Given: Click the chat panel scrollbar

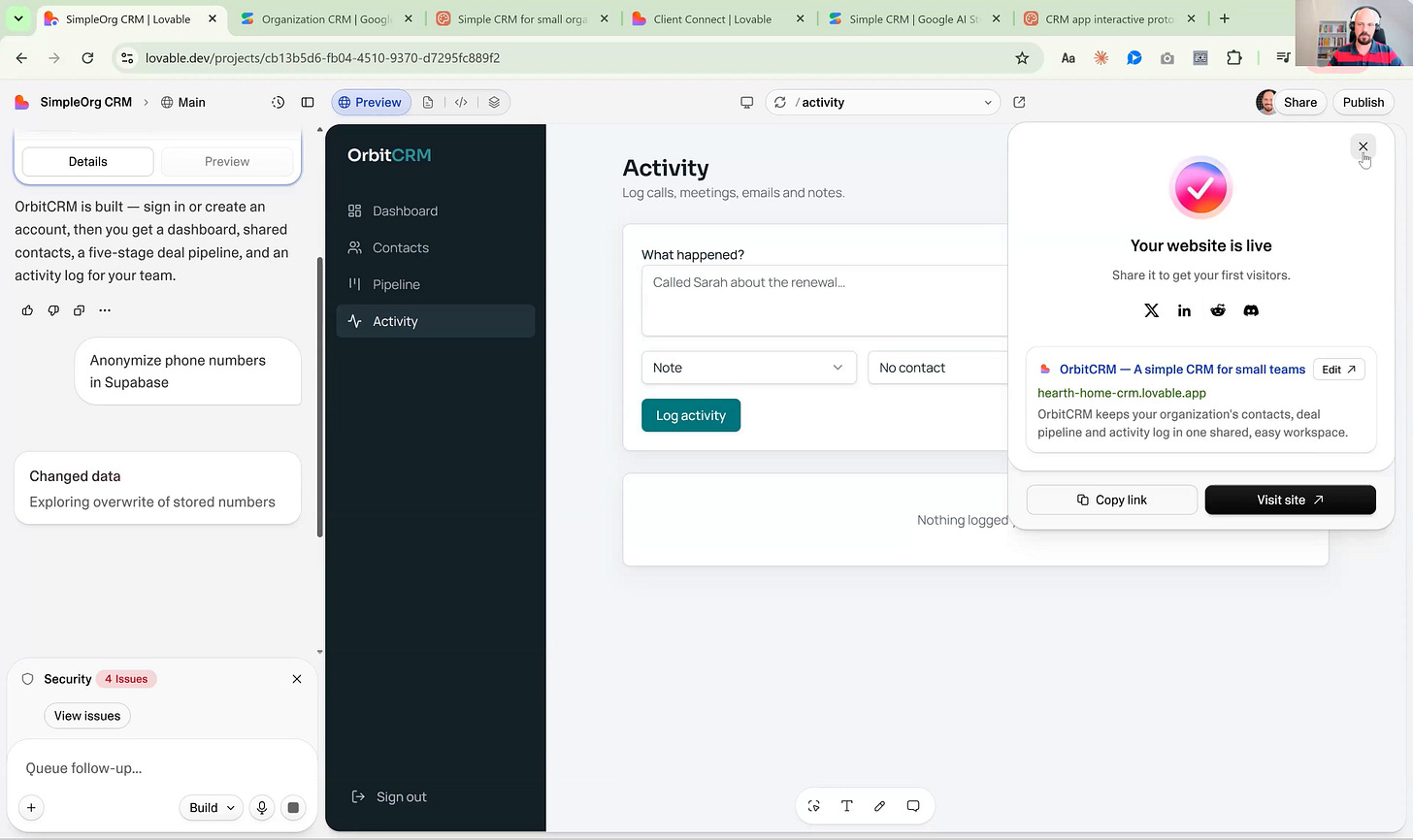Looking at the screenshot, I should pyautogui.click(x=319, y=398).
